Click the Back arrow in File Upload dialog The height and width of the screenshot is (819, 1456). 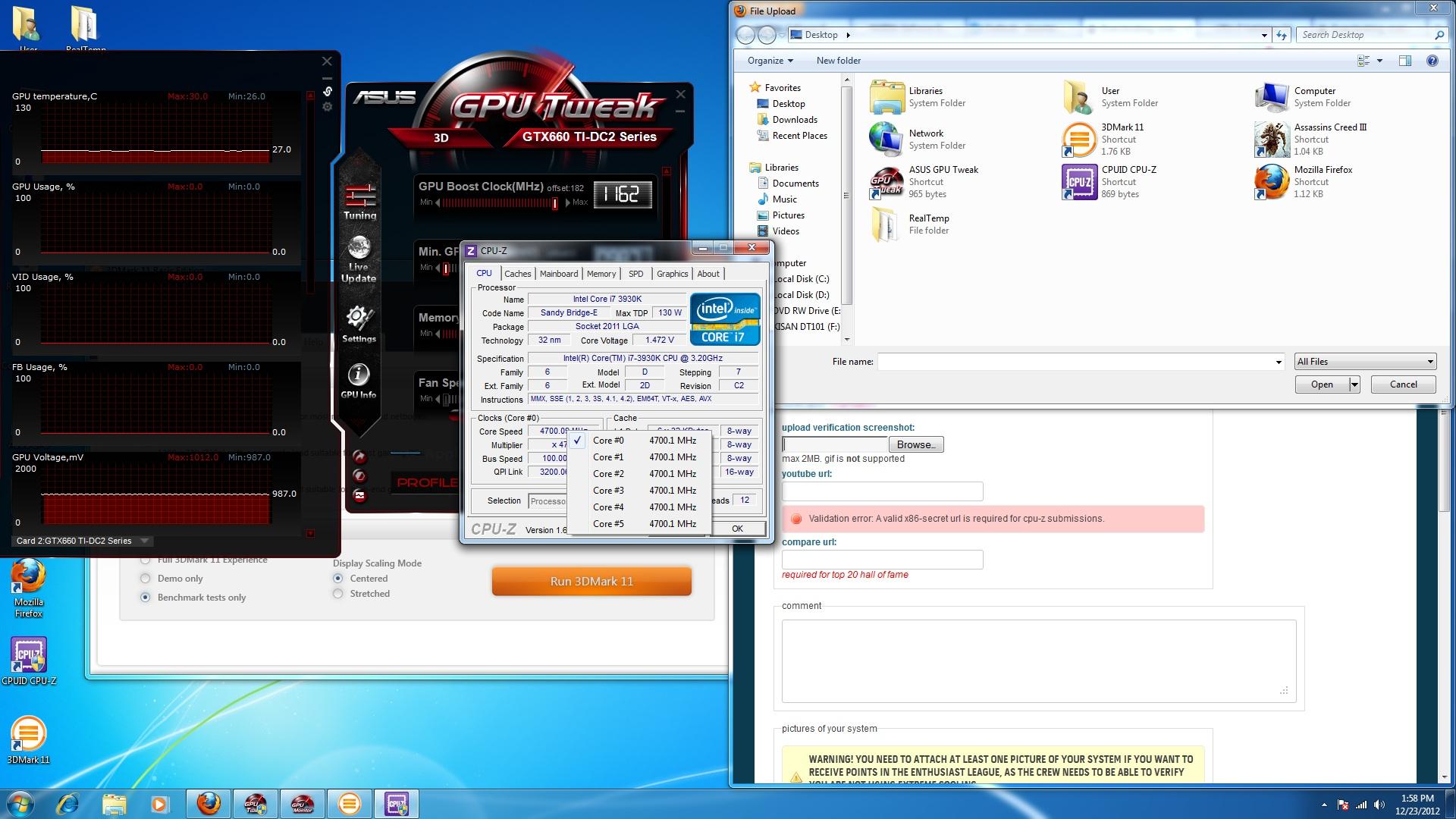click(746, 35)
